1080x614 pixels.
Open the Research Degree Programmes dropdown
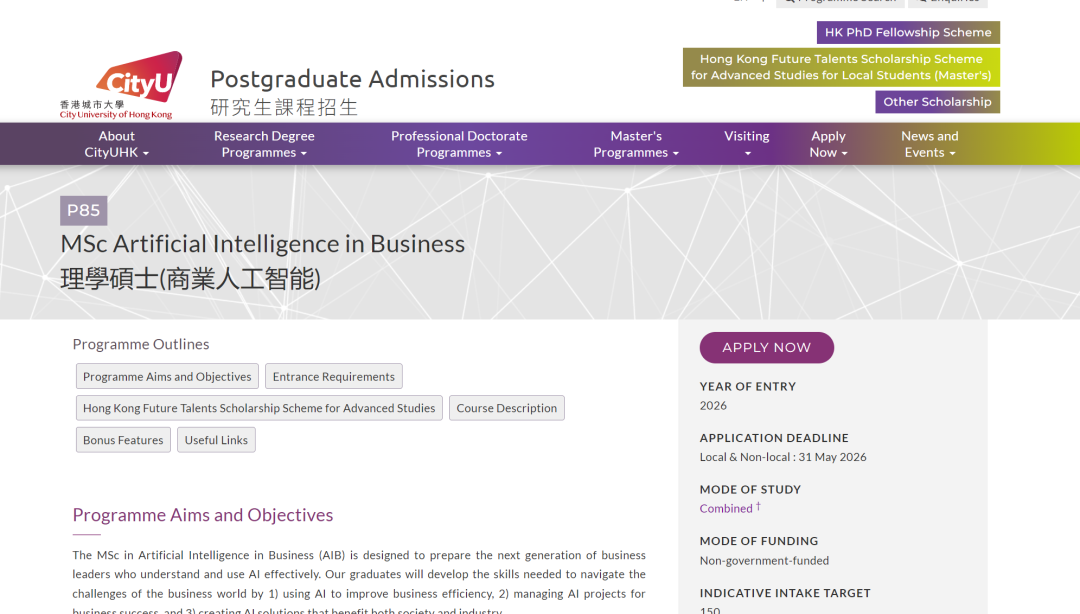[x=264, y=143]
